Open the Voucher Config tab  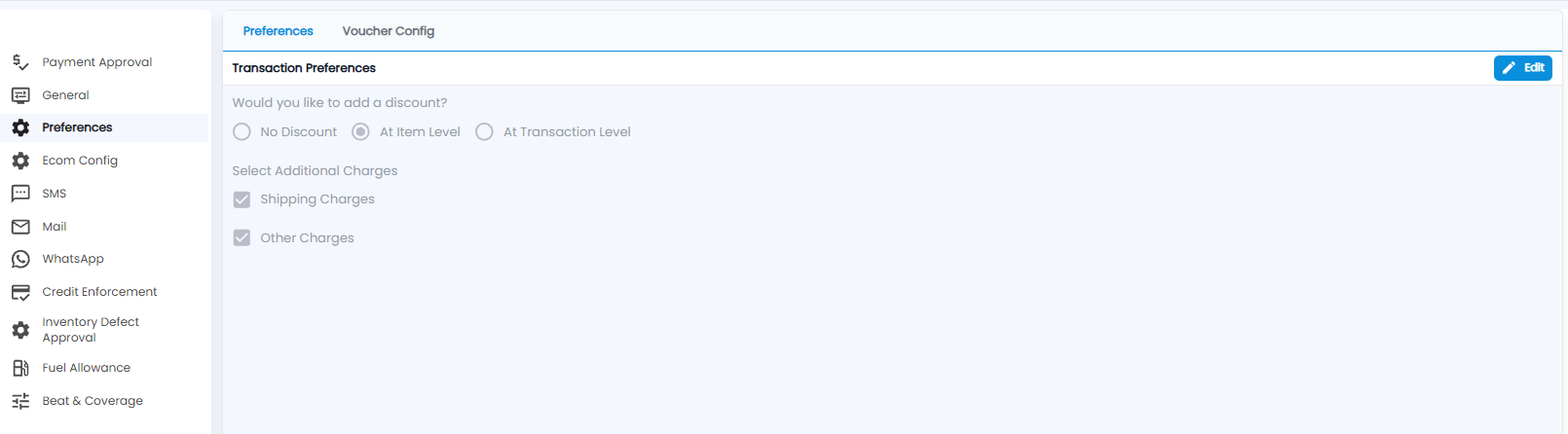389,31
